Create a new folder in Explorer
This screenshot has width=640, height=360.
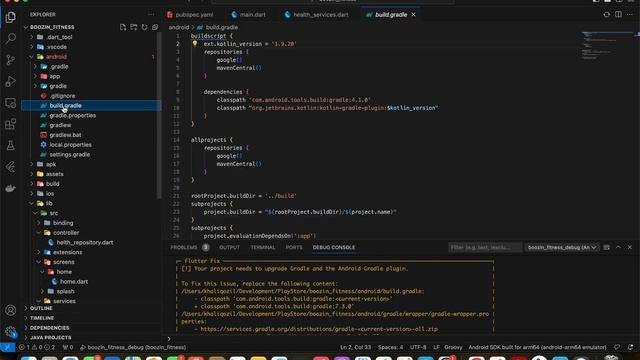[134, 27]
